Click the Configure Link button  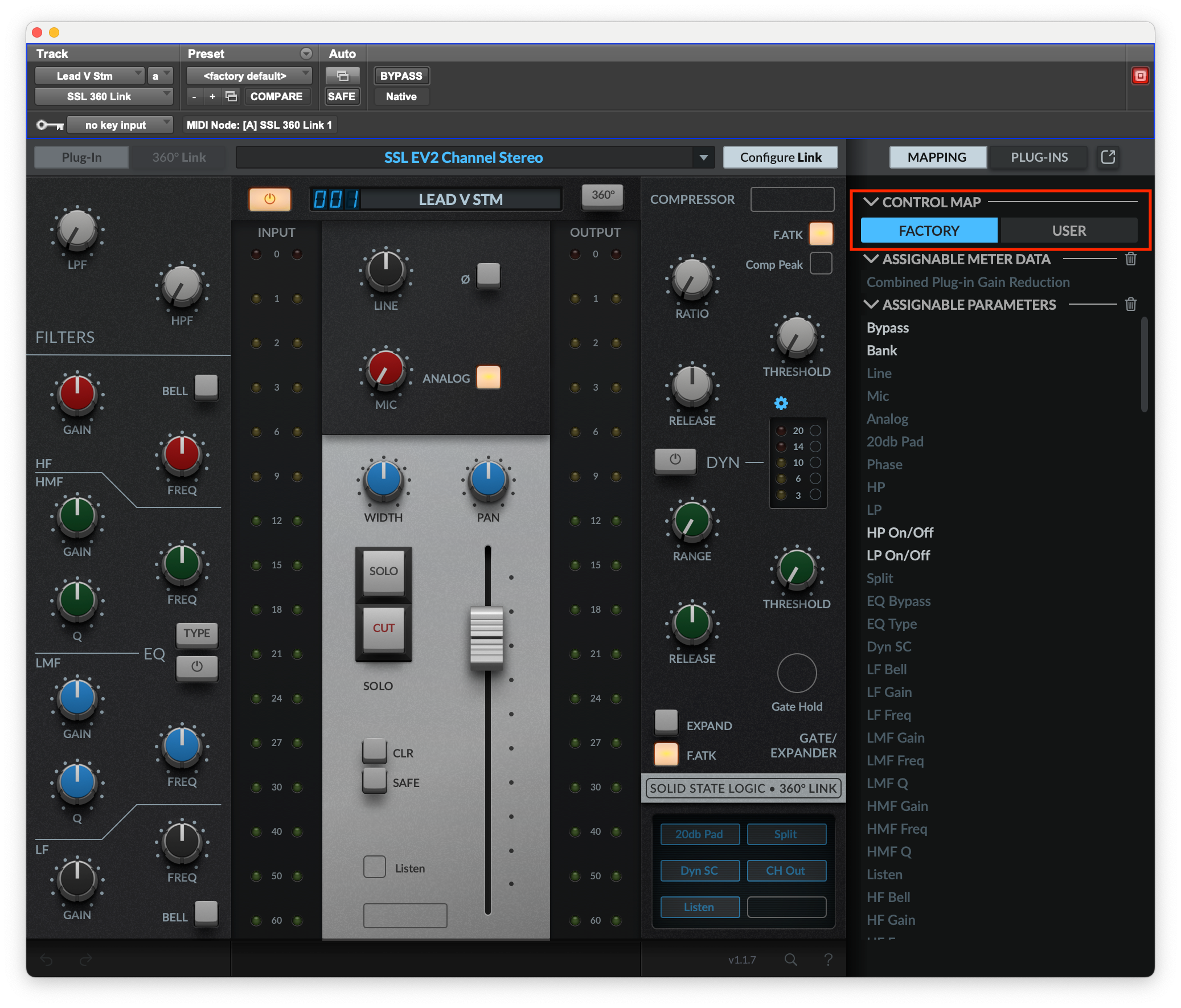coord(780,157)
